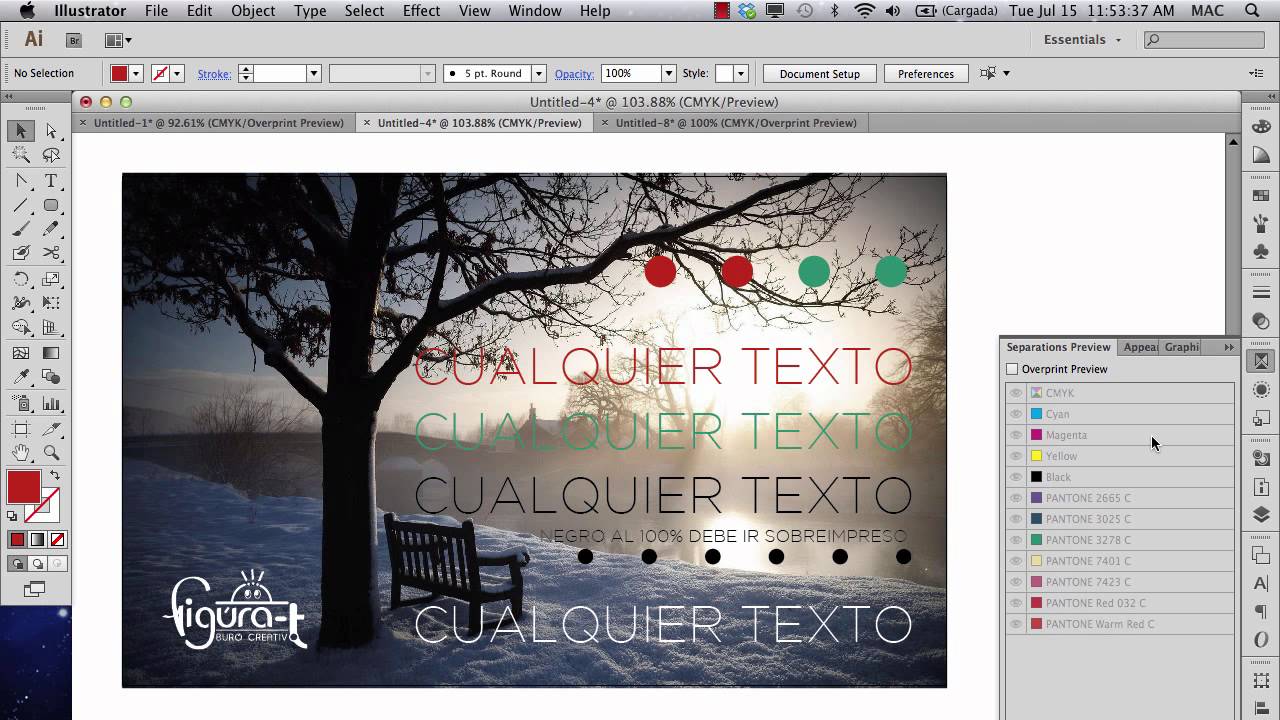
Task: Toggle visibility eye for Yellow separation
Action: point(1016,456)
